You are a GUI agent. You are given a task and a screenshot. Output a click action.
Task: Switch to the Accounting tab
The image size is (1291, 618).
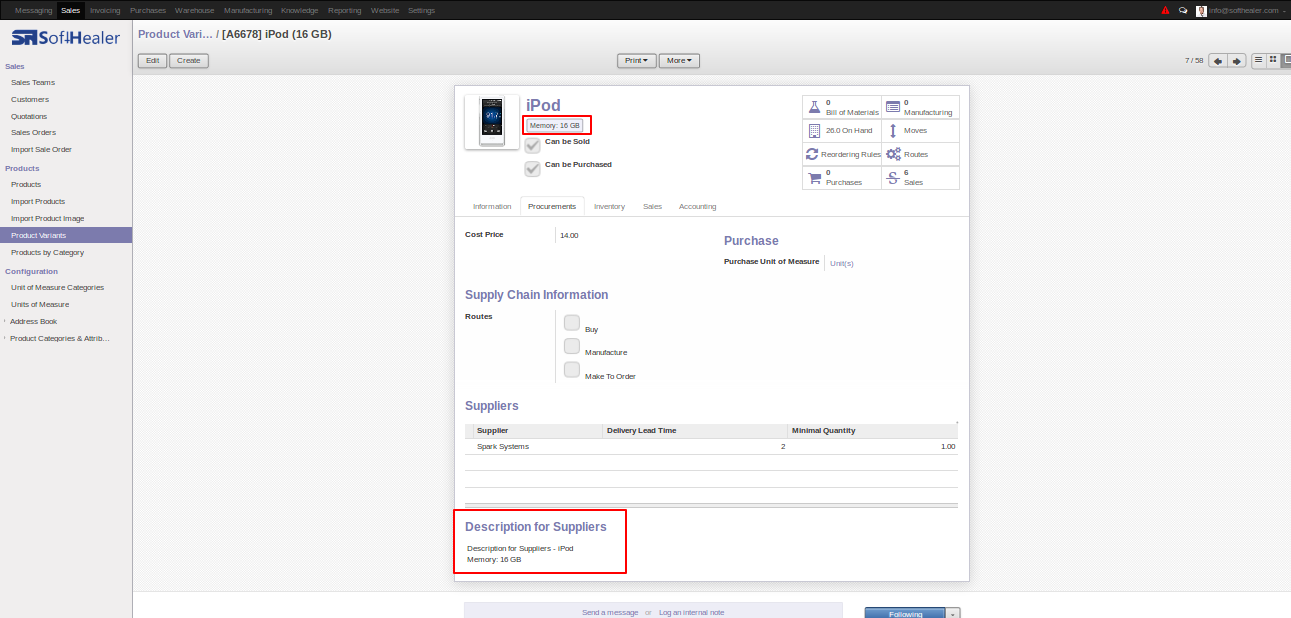[x=697, y=206]
